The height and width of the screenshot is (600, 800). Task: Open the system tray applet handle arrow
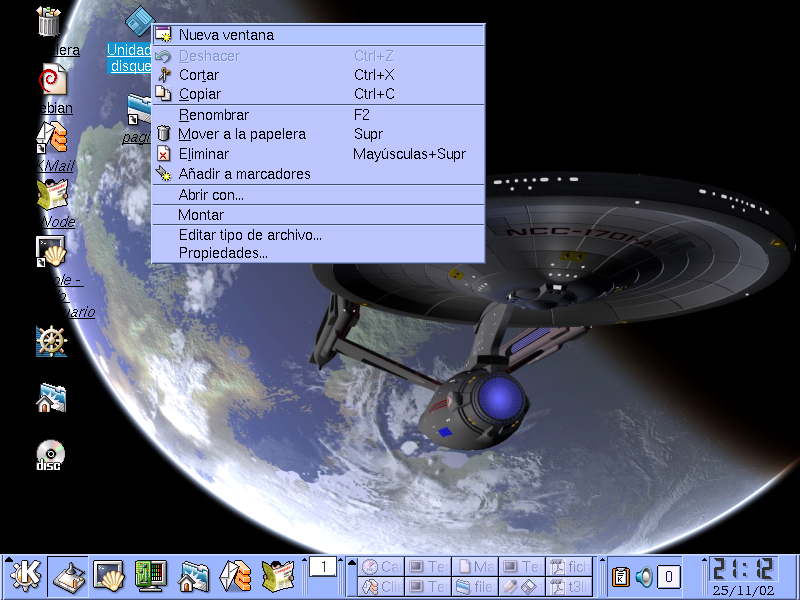[x=602, y=560]
